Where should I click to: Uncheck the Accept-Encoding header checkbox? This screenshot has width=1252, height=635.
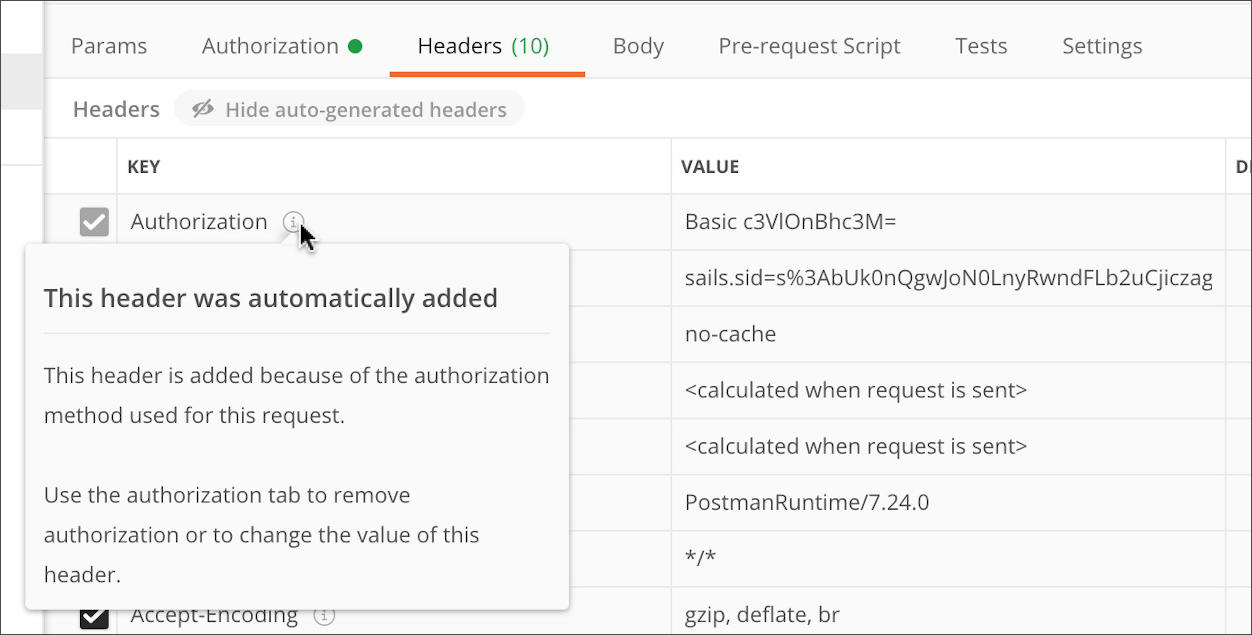tap(93, 616)
